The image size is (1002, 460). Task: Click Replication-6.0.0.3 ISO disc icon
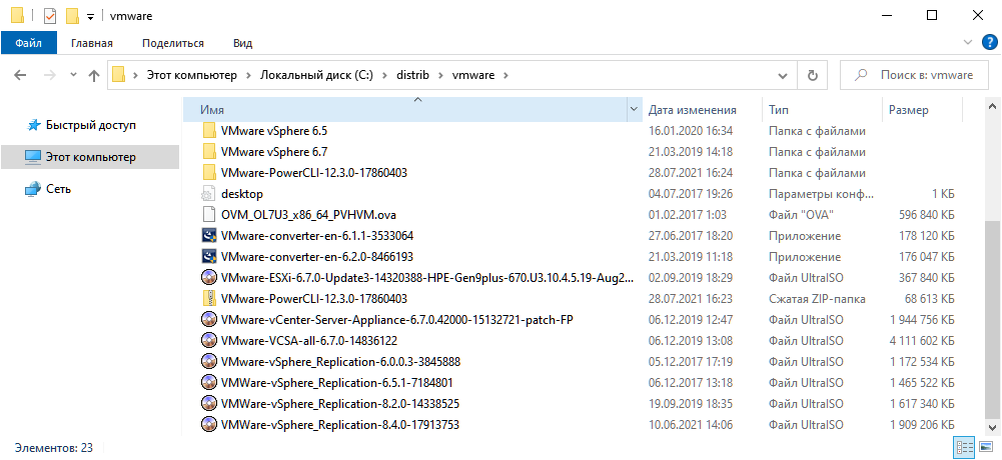(x=209, y=362)
